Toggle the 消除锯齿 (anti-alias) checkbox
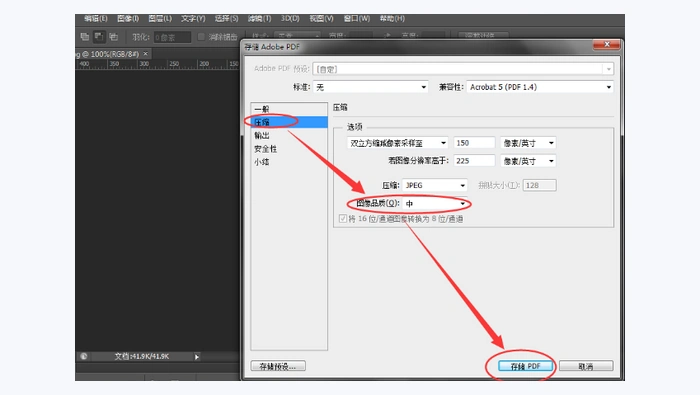This screenshot has width=700, height=395. [x=201, y=37]
